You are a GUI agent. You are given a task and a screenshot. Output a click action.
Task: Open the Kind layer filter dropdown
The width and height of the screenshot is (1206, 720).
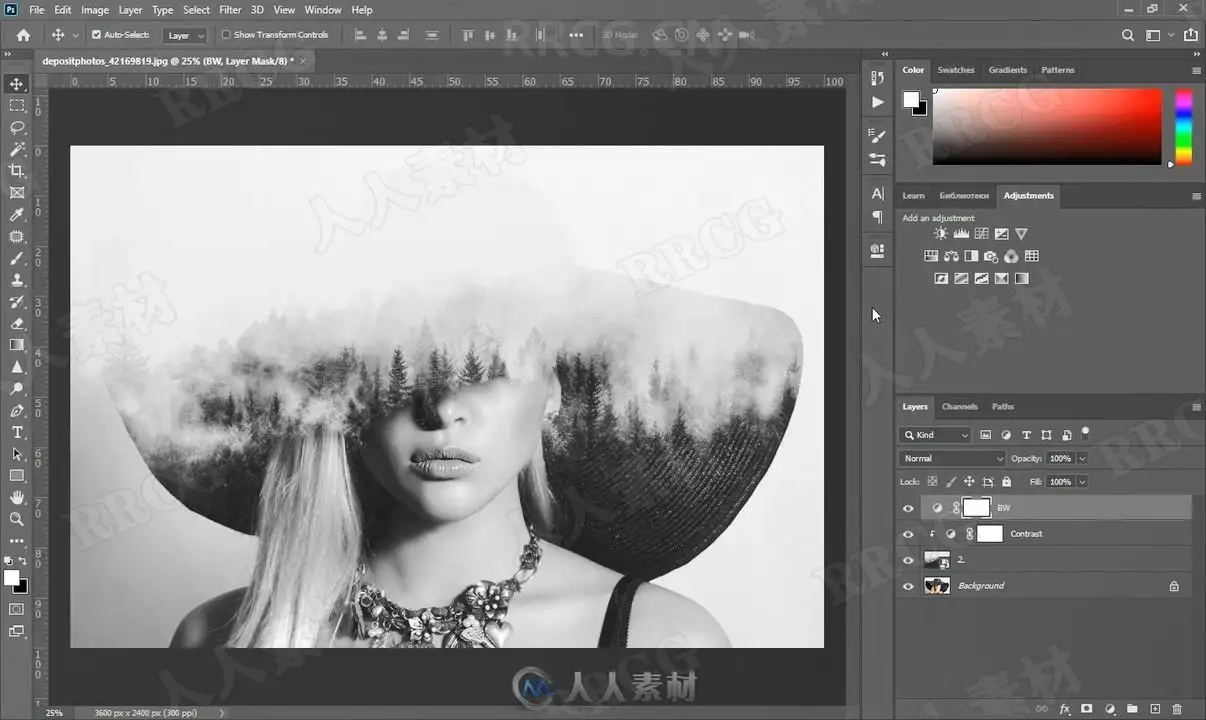coord(935,435)
